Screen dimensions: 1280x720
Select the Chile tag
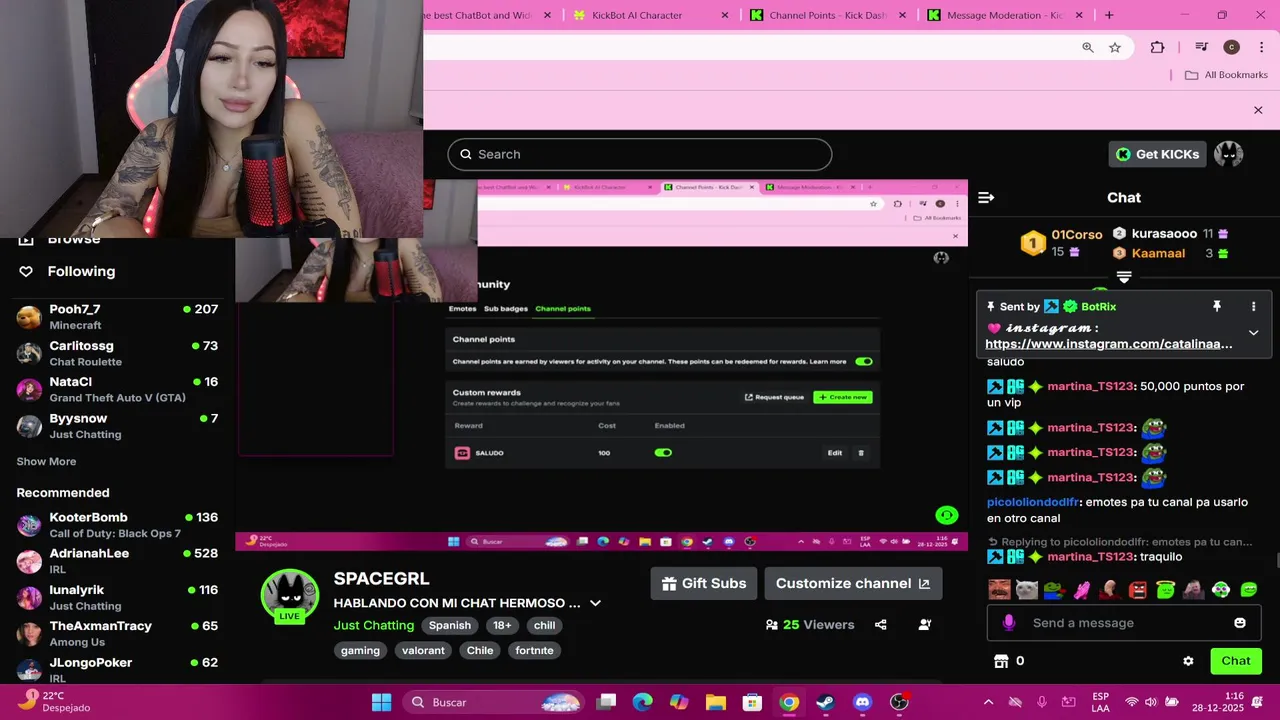pyautogui.click(x=480, y=651)
